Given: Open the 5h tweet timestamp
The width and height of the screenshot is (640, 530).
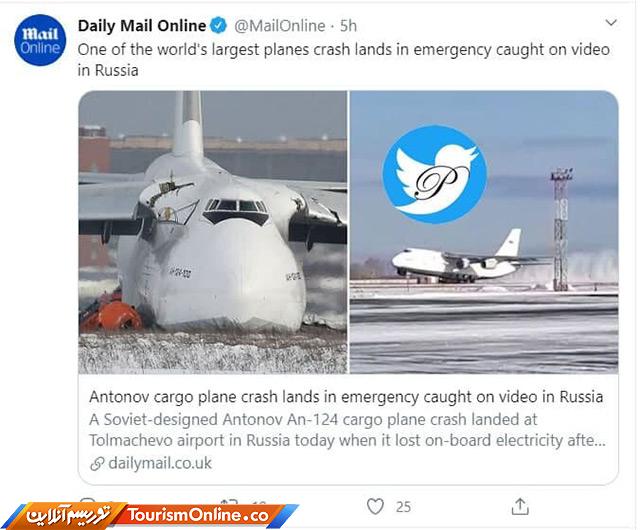Looking at the screenshot, I should pyautogui.click(x=348, y=26).
